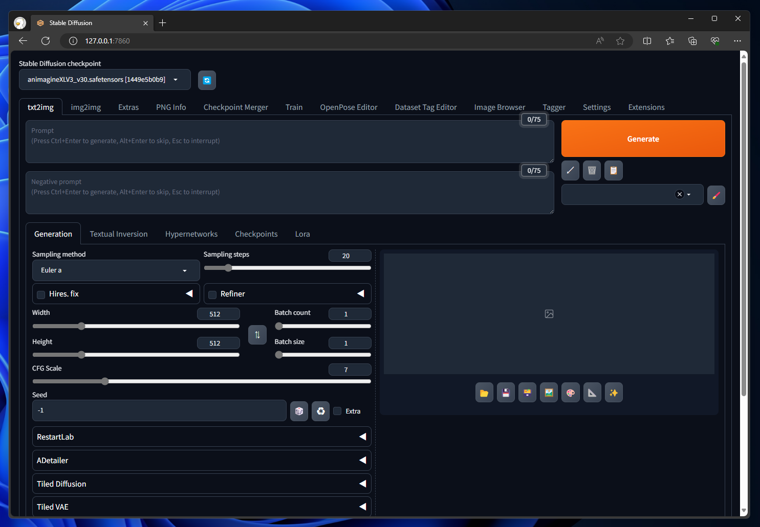Open the browser favorites list icon
The height and width of the screenshot is (527, 760).
(669, 41)
